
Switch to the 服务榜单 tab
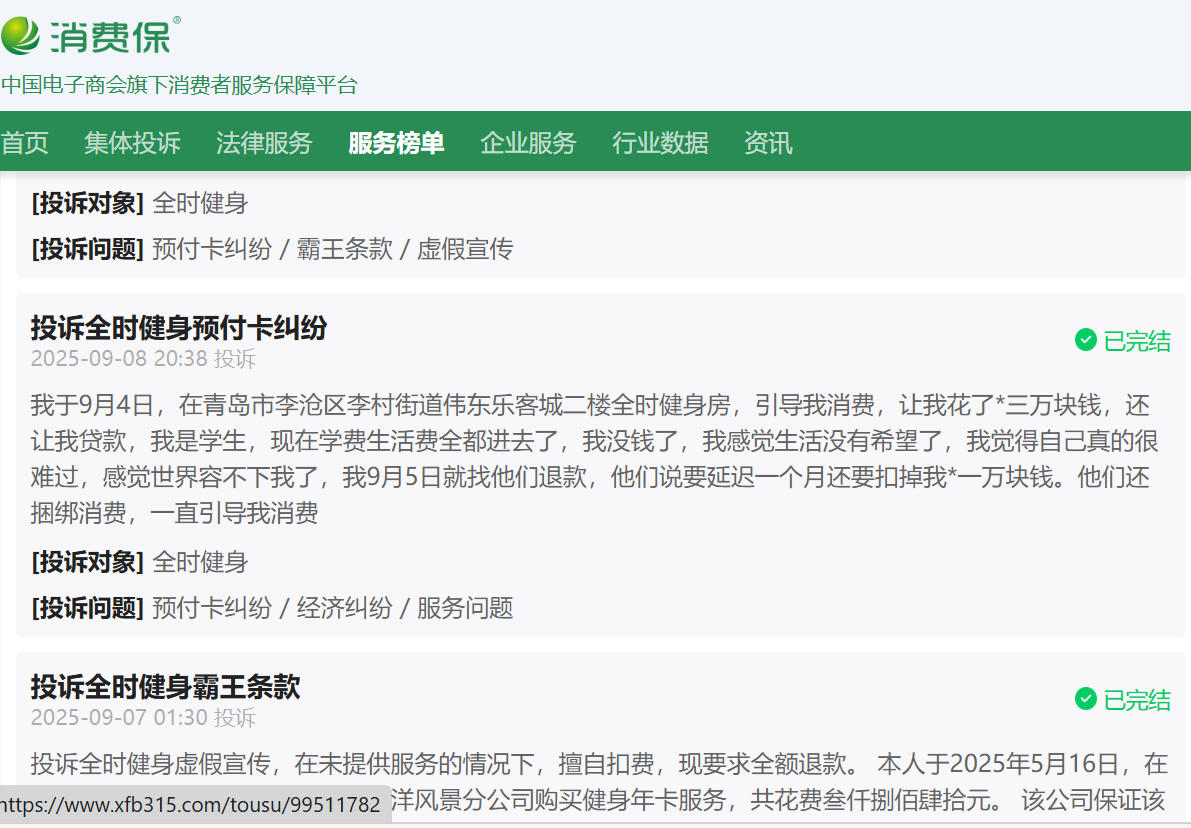tap(396, 143)
